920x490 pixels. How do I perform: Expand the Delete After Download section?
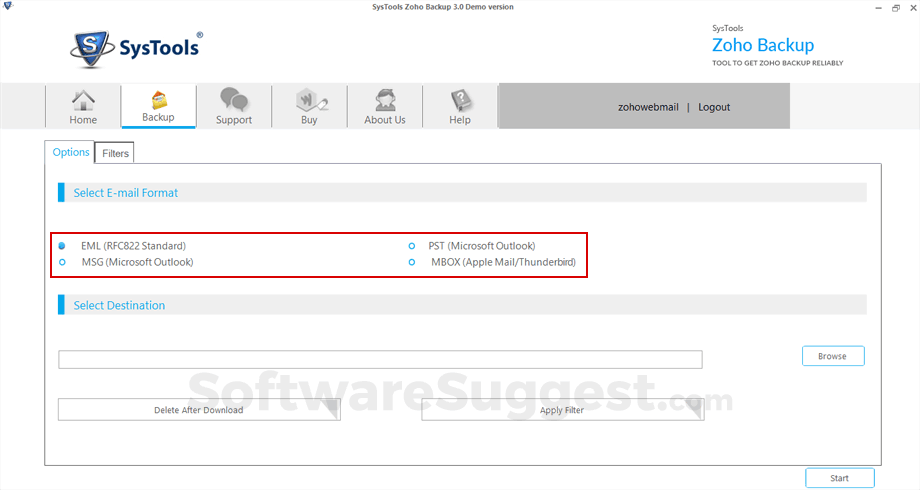pyautogui.click(x=199, y=410)
